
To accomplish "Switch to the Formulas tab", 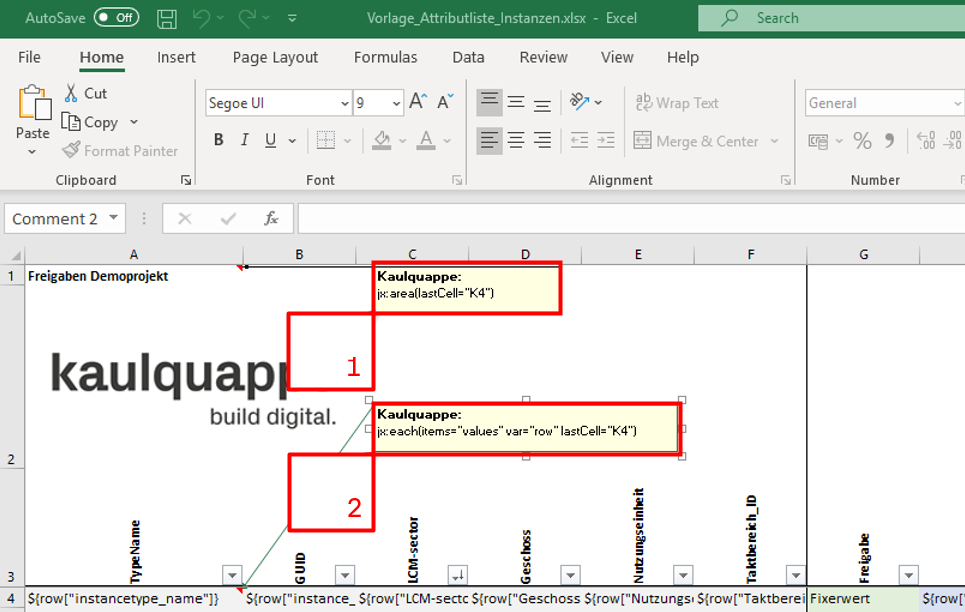I will pyautogui.click(x=385, y=57).
